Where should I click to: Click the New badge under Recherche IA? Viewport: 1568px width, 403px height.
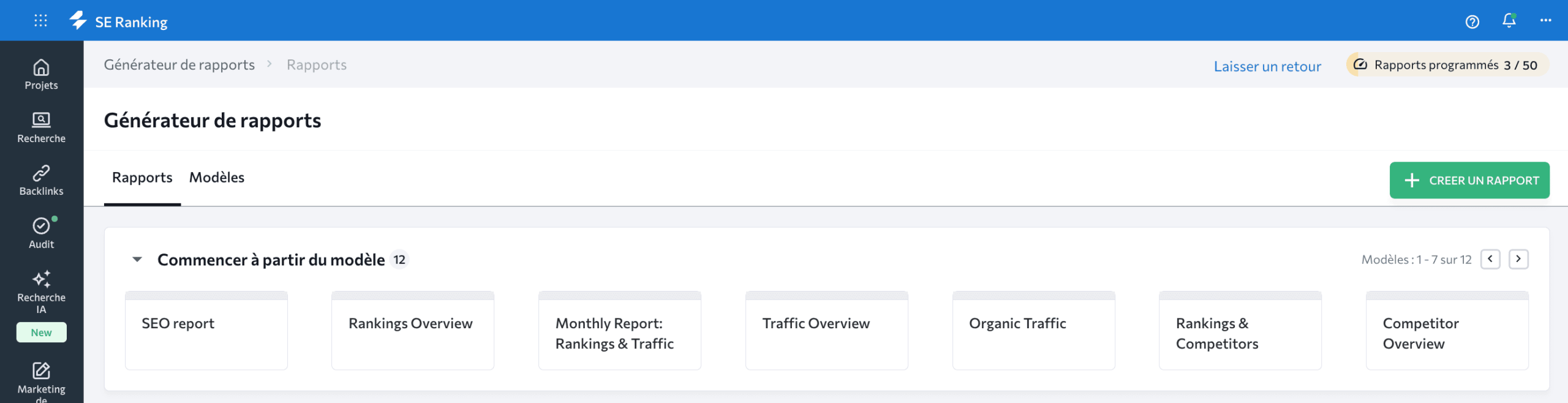pos(41,333)
